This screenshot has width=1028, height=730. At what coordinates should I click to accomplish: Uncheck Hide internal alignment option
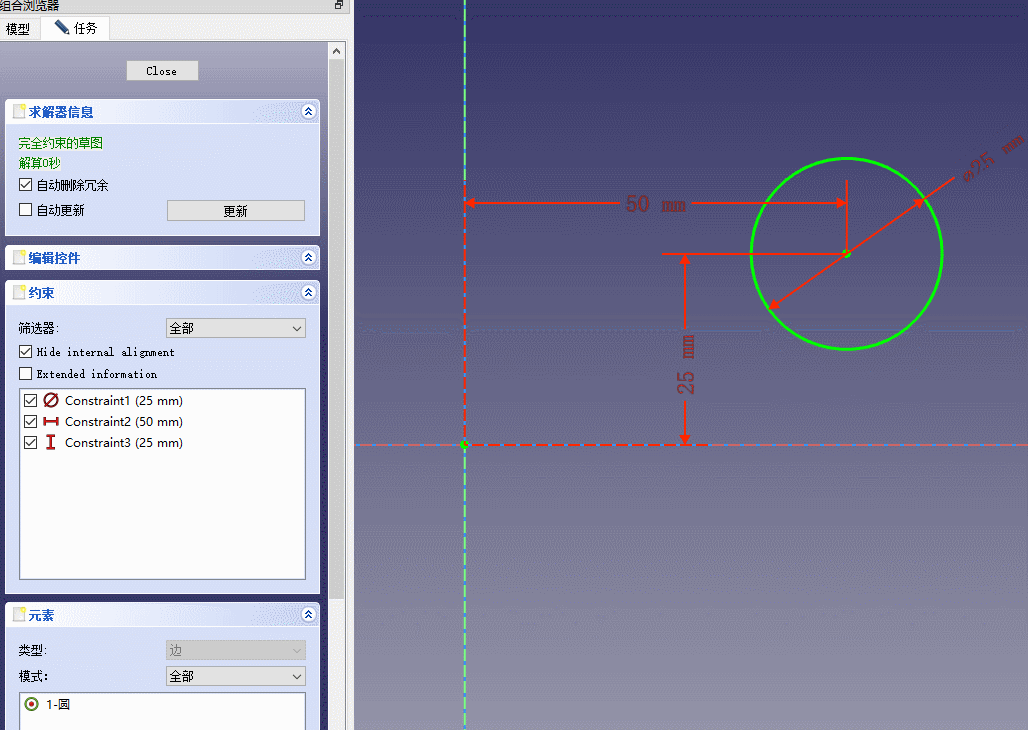(26, 352)
